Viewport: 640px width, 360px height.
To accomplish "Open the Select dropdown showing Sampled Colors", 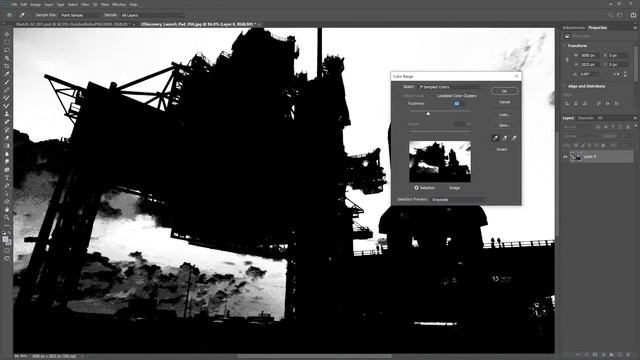I will tap(449, 87).
